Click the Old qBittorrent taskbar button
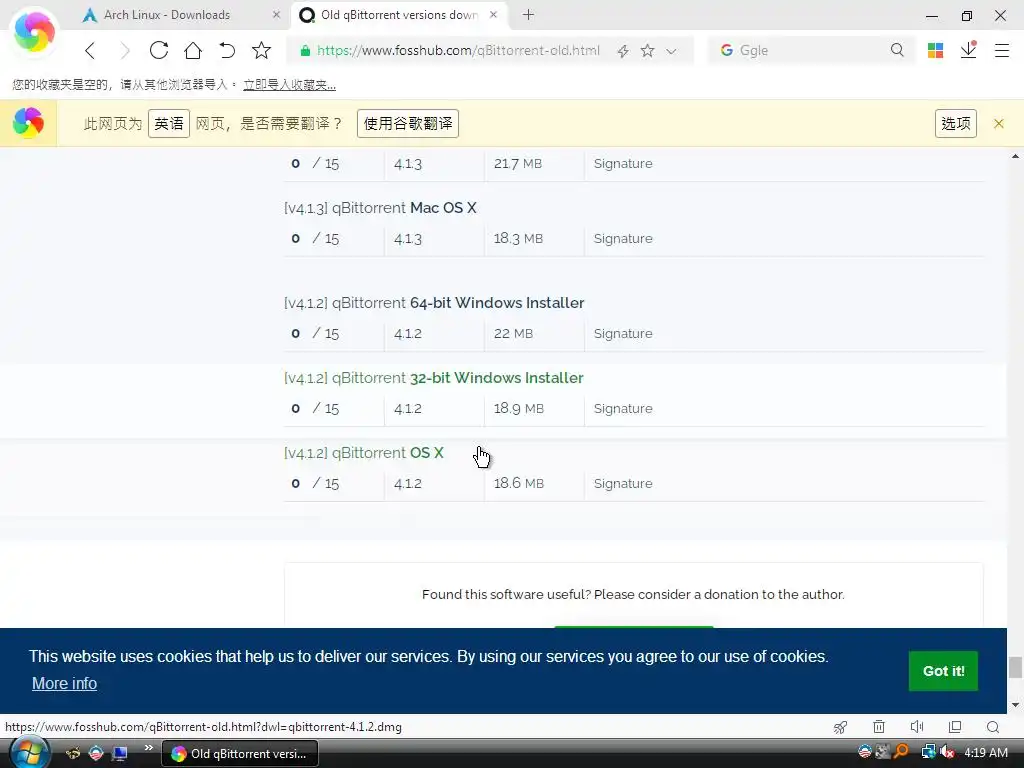The height and width of the screenshot is (768, 1024). 240,754
